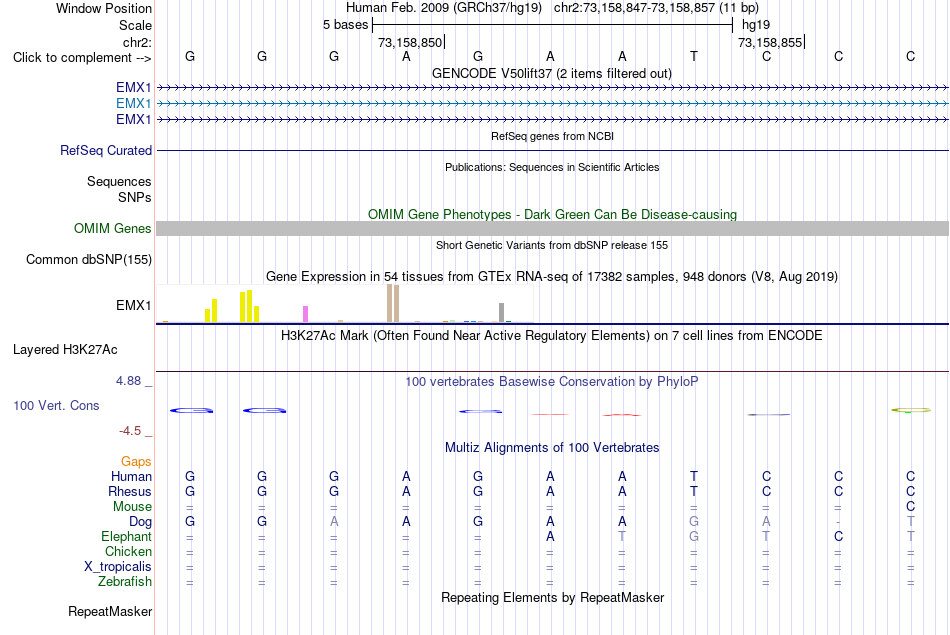Click the '100 Vert. Cons' label
This screenshot has width=950, height=635.
click(56, 405)
